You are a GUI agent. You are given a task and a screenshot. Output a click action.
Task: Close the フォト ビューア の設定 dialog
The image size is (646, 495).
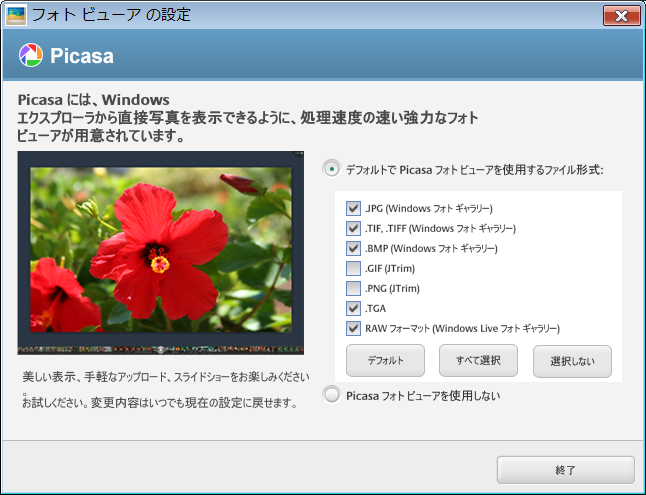pyautogui.click(x=621, y=16)
